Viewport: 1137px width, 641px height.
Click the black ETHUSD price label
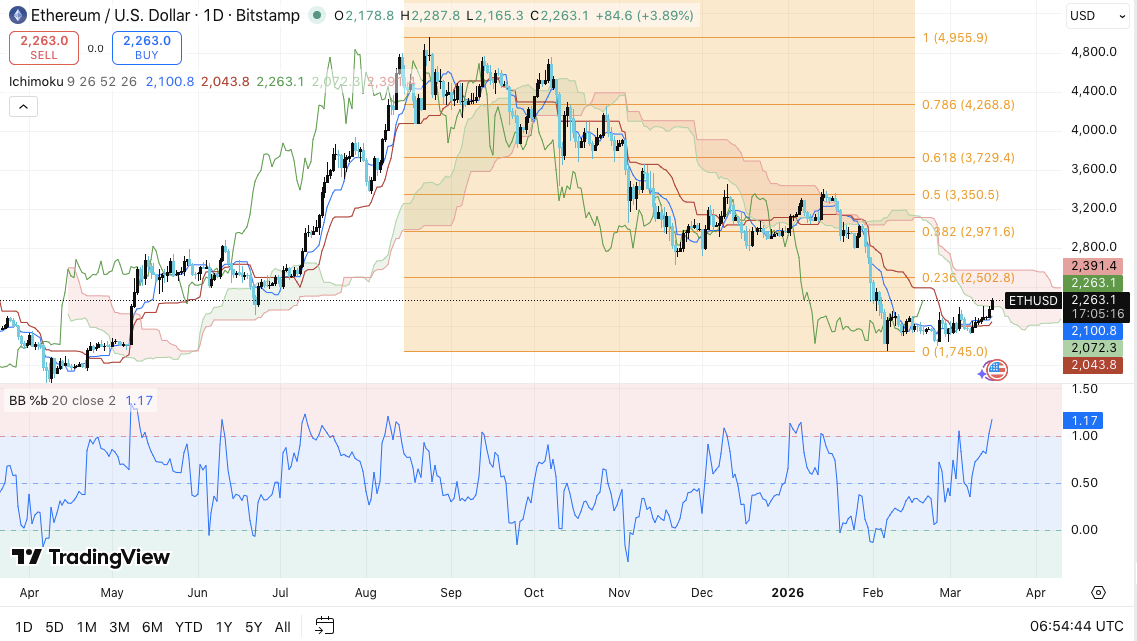tap(1032, 301)
